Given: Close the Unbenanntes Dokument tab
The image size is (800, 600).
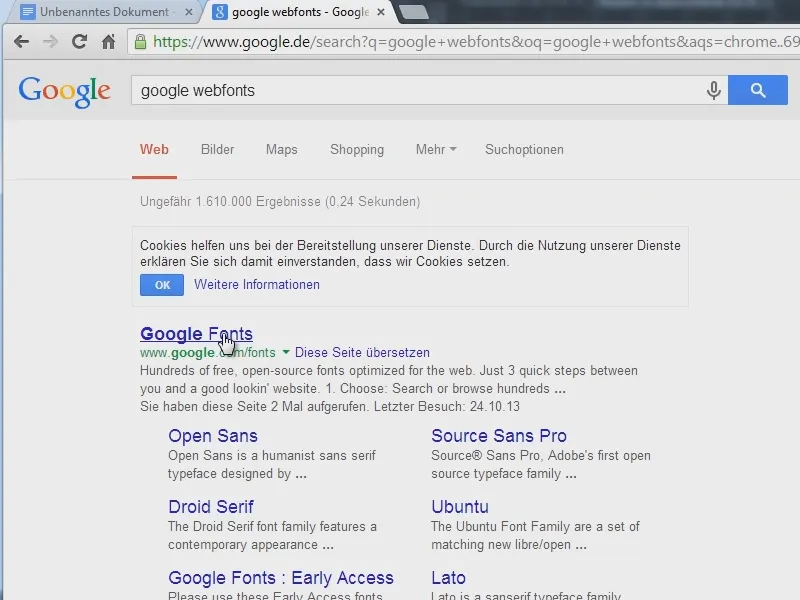Looking at the screenshot, I should click(189, 12).
